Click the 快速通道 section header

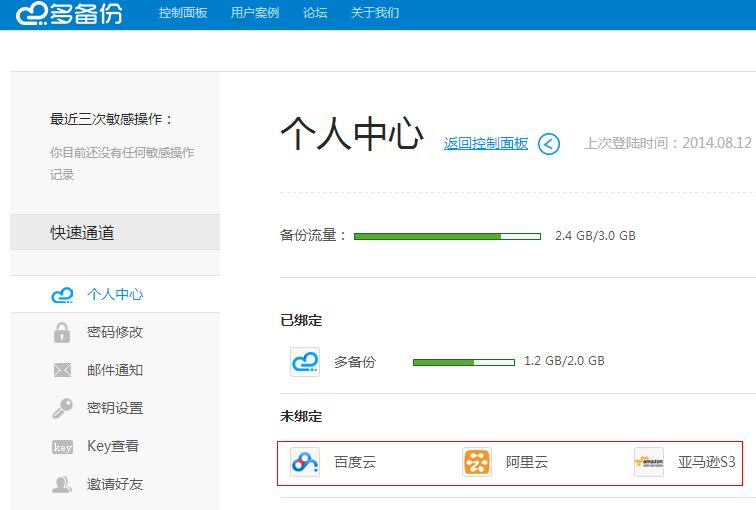coord(83,233)
